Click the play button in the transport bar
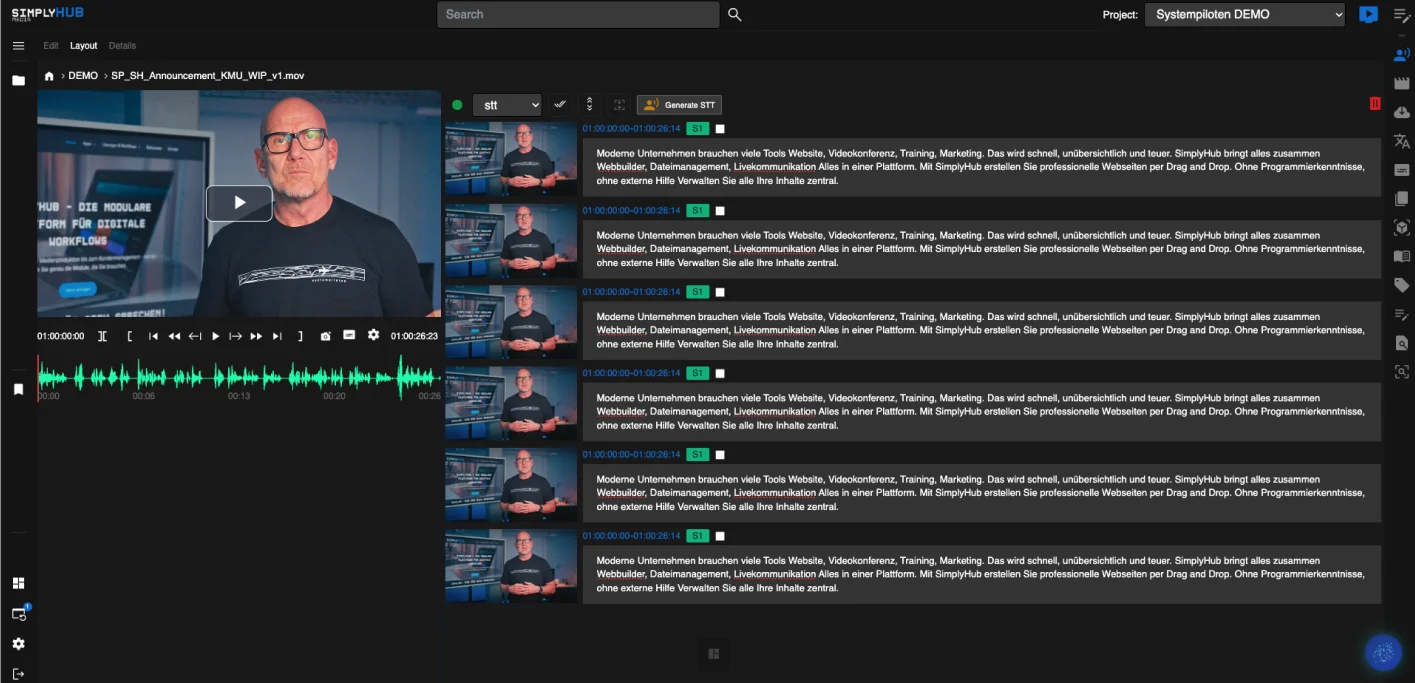The image size is (1415, 683). pyautogui.click(x=215, y=336)
